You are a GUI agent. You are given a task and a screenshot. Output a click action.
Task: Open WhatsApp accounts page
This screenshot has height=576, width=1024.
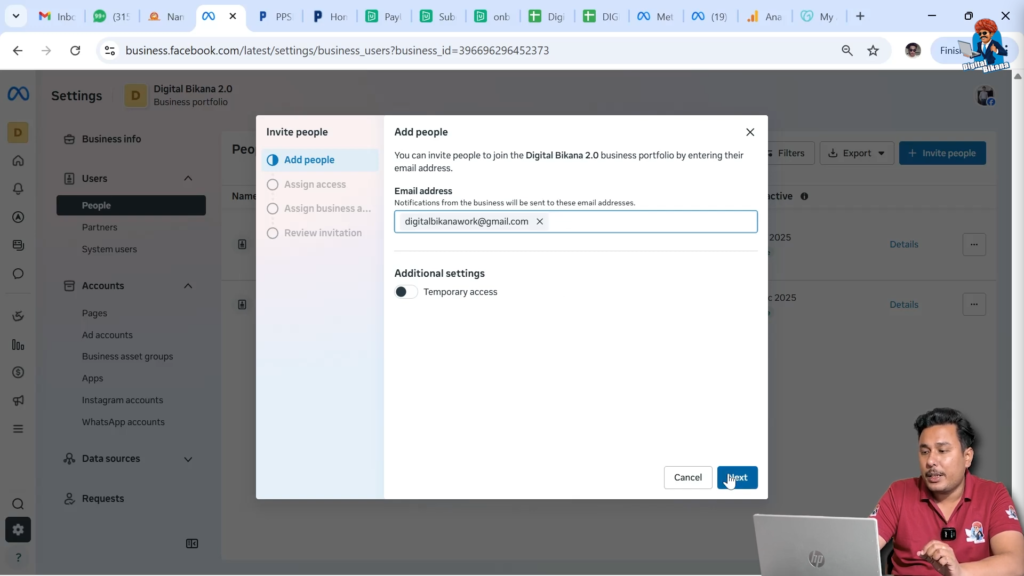point(123,422)
